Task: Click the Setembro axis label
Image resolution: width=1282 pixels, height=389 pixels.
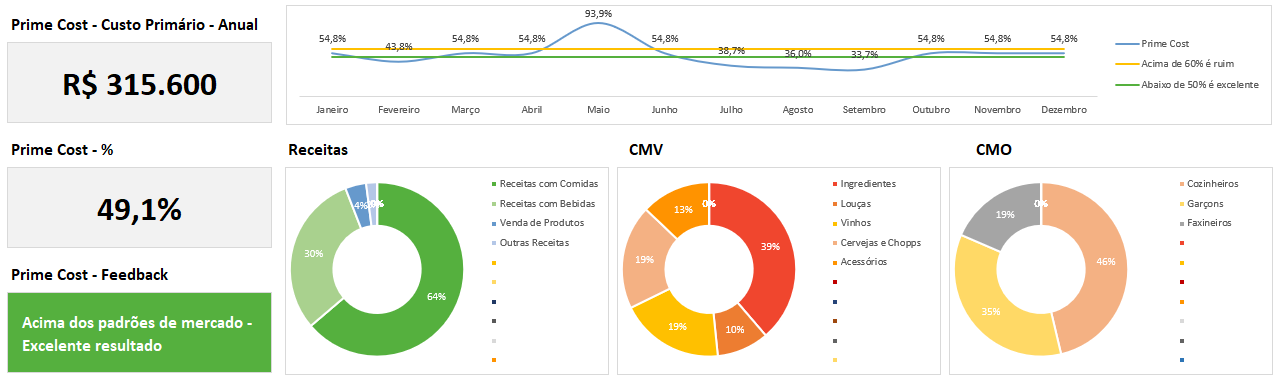Action: (864, 109)
